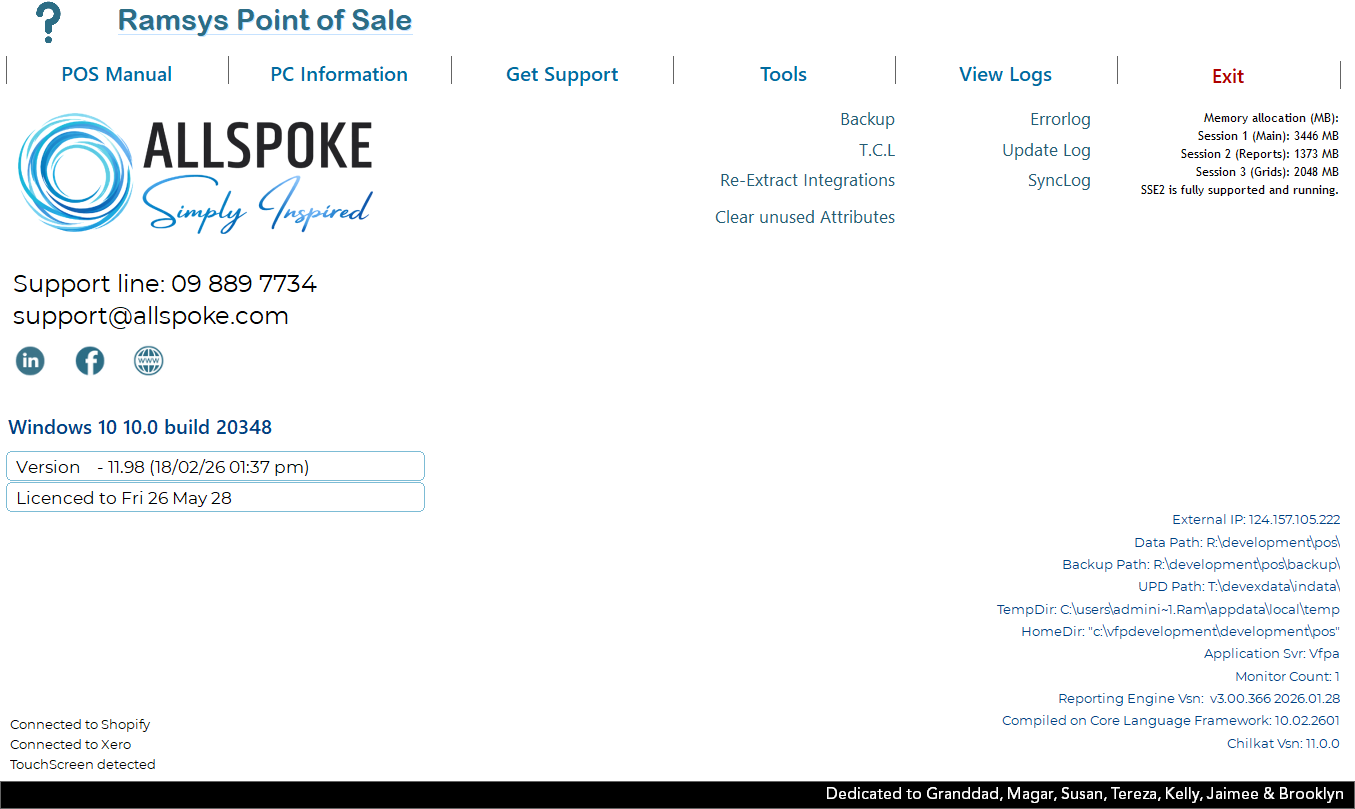The height and width of the screenshot is (809, 1355).
Task: Click Re-Extract Integrations
Action: [807, 180]
